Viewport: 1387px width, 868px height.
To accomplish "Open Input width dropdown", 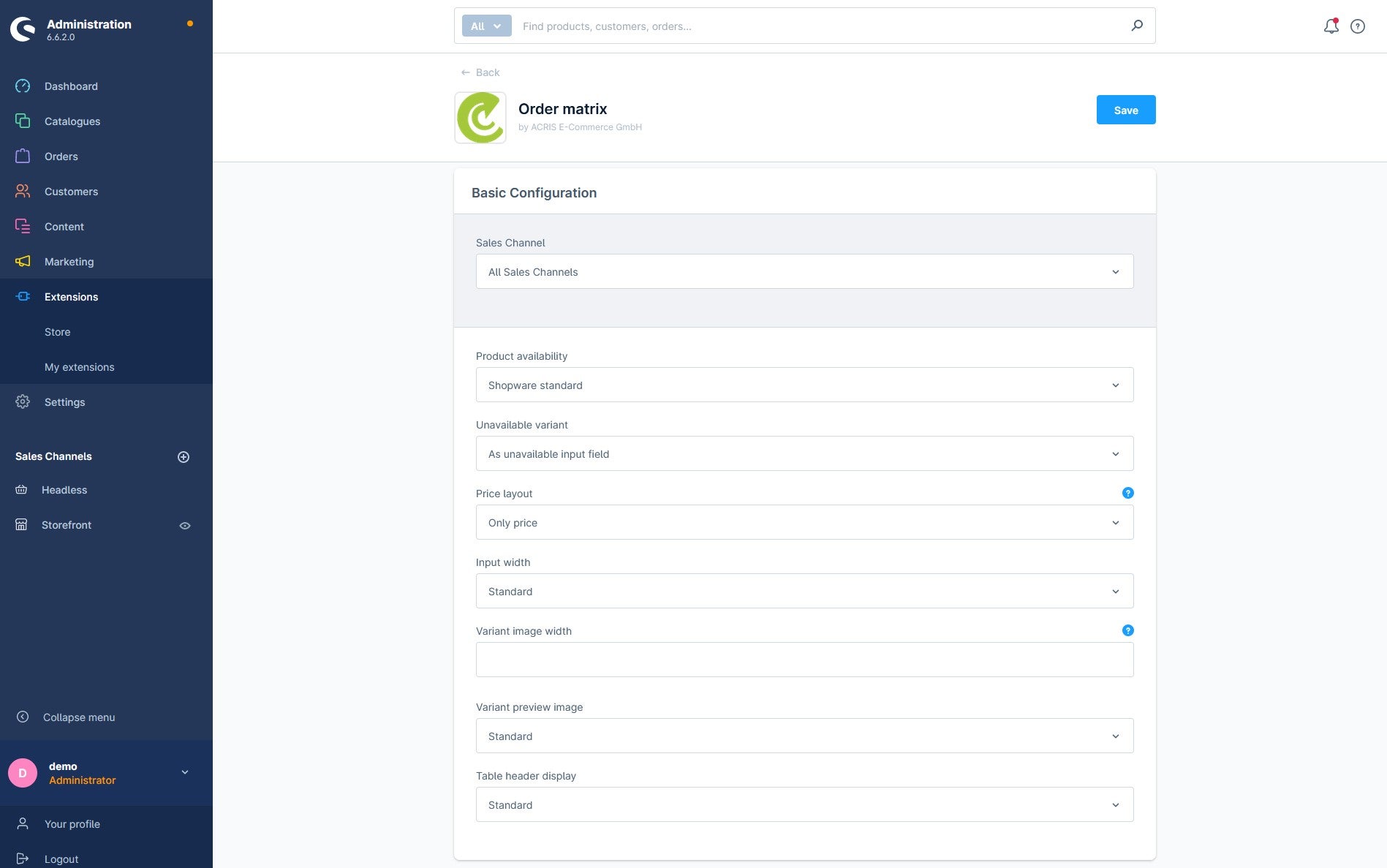I will [804, 591].
